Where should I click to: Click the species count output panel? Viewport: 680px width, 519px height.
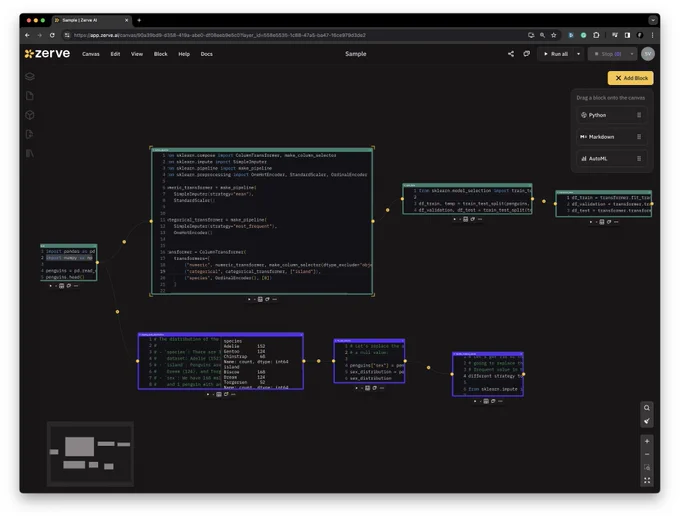(x=262, y=363)
